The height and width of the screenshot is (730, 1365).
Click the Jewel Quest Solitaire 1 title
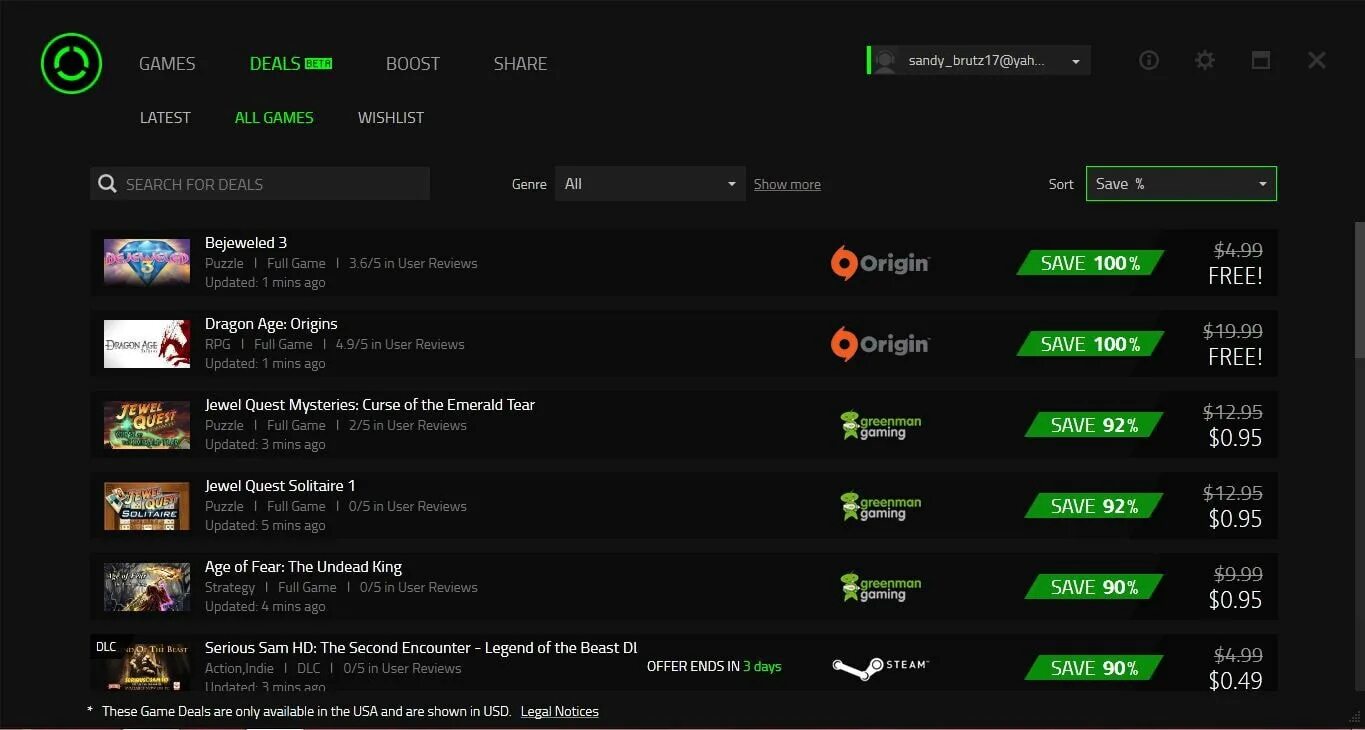tap(280, 486)
